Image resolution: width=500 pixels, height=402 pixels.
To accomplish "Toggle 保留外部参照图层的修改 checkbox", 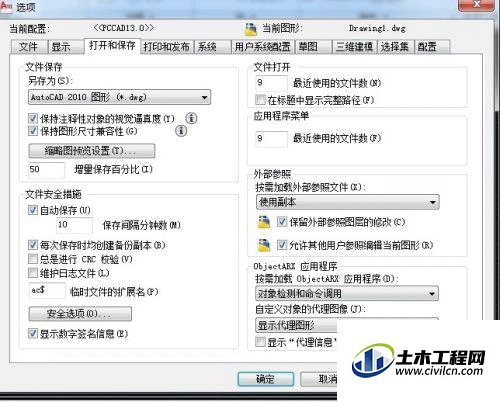I will pyautogui.click(x=282, y=222).
